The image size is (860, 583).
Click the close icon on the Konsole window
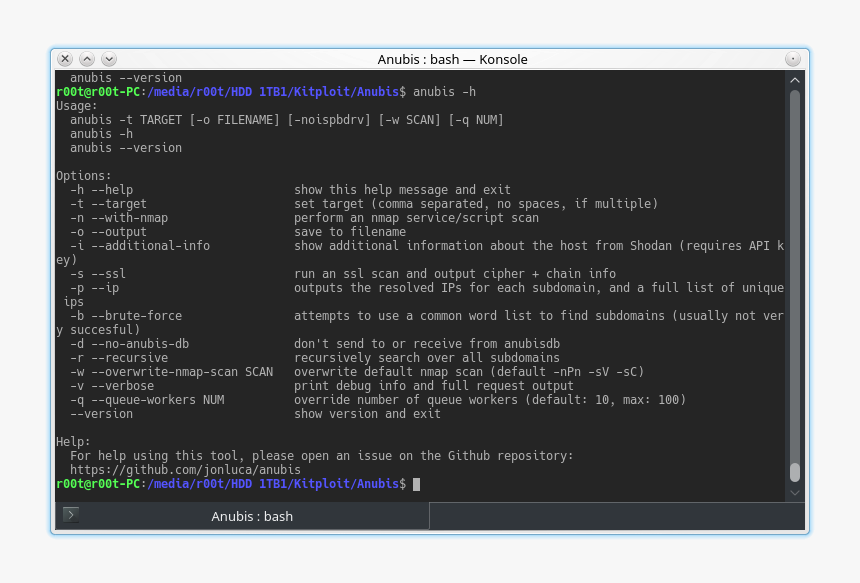tap(64, 58)
